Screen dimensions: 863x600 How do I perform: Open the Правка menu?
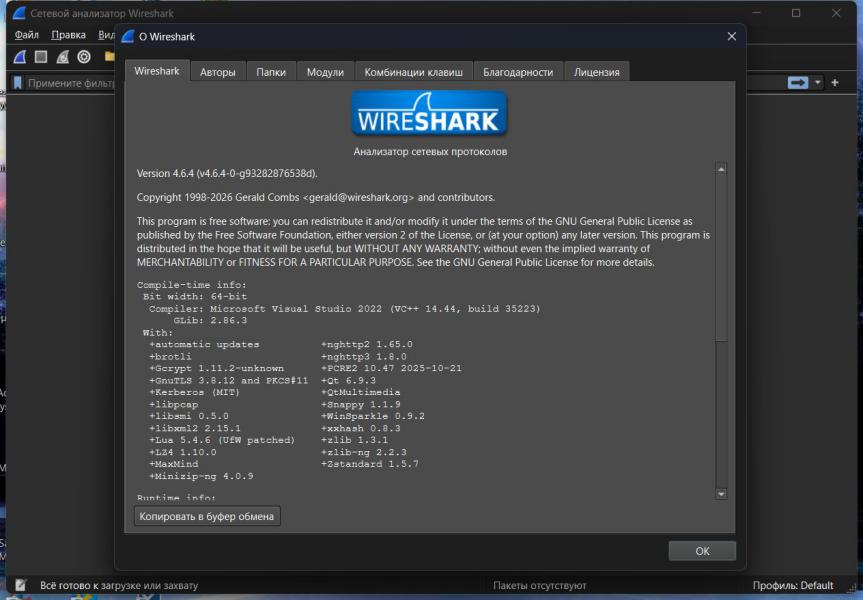pos(68,35)
